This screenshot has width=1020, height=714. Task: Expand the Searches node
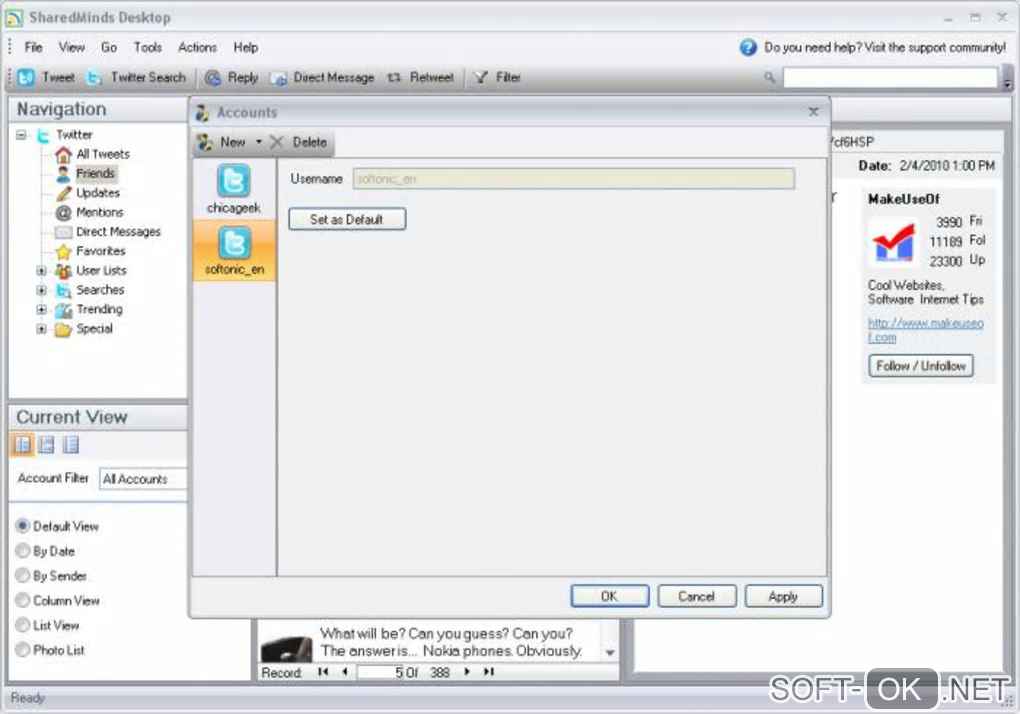tap(42, 290)
